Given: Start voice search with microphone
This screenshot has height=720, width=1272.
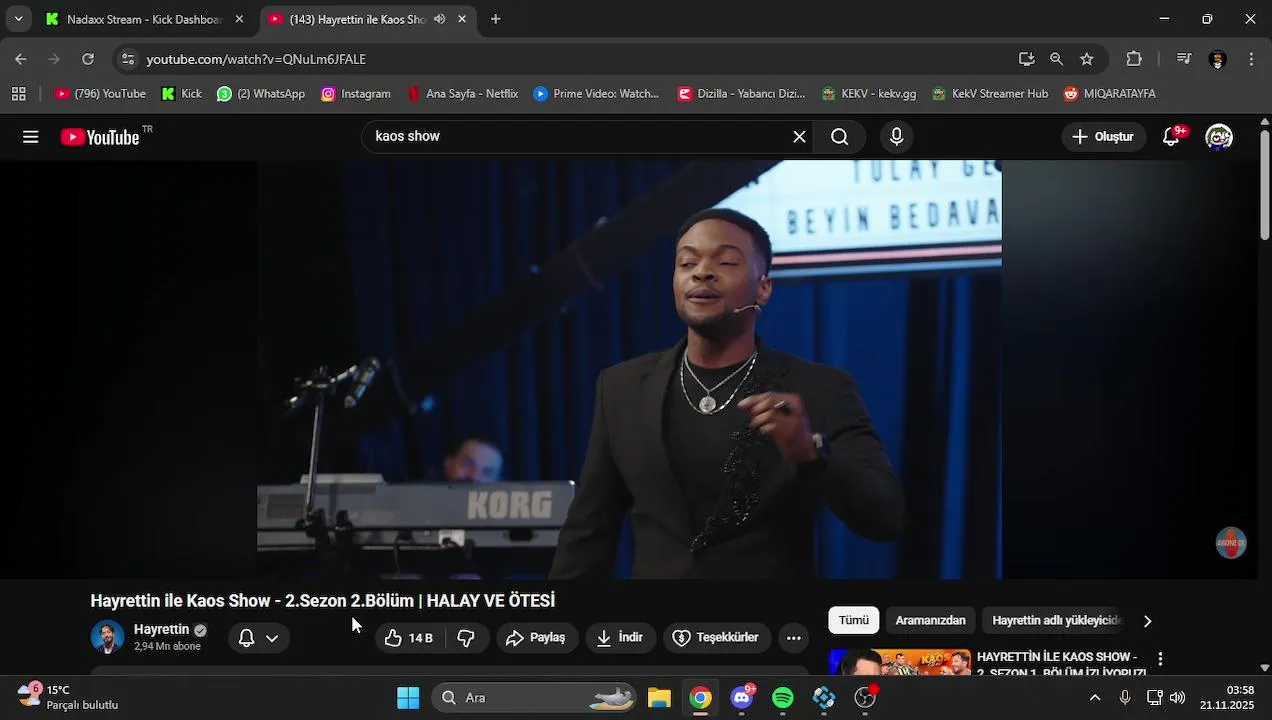Looking at the screenshot, I should [x=896, y=137].
